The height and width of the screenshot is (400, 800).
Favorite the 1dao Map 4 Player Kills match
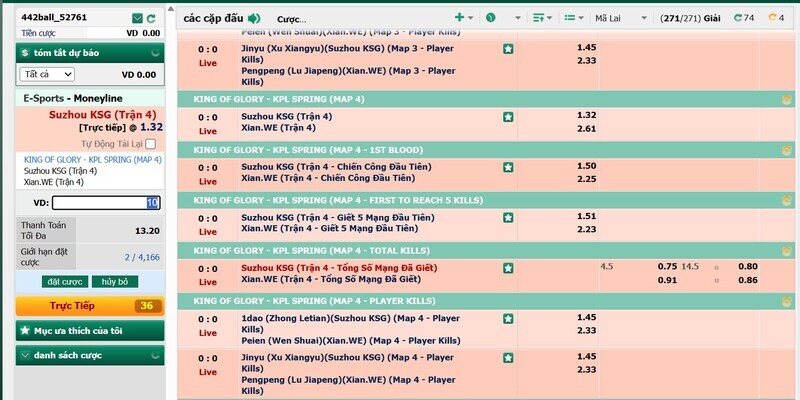point(508,319)
